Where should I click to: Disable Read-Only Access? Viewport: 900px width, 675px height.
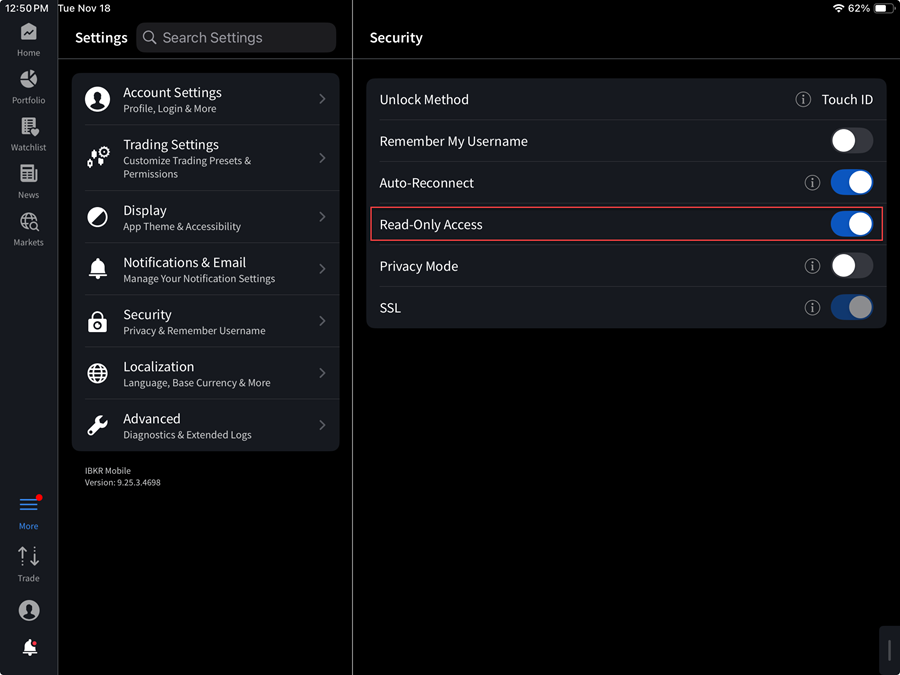point(852,224)
